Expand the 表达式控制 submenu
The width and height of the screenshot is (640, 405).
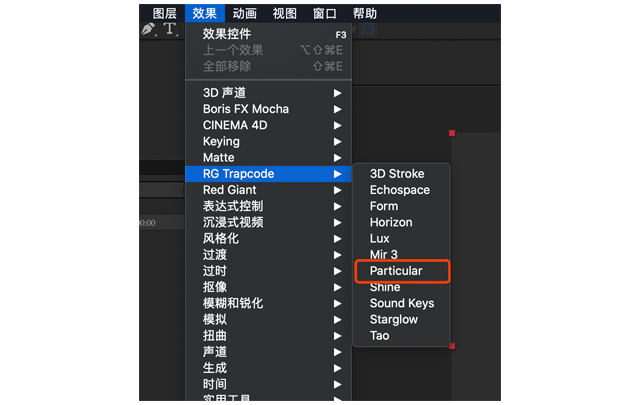(x=268, y=206)
